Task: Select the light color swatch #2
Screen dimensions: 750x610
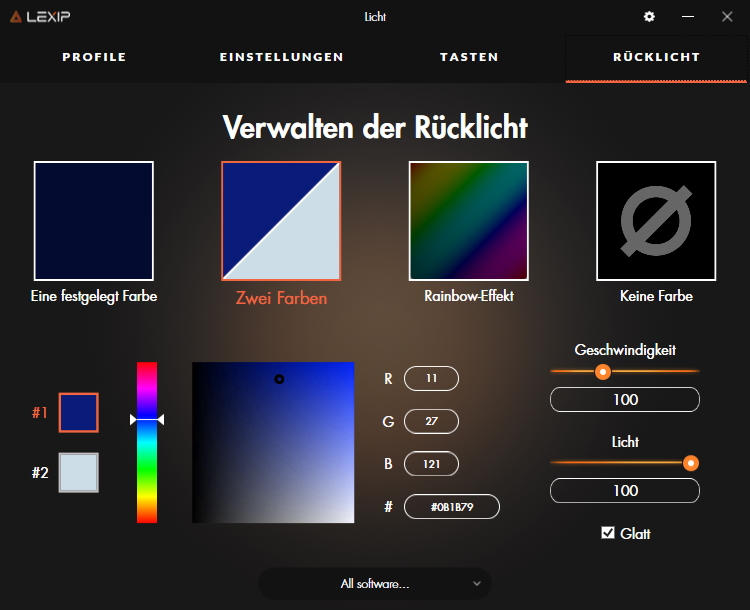Action: pos(79,472)
